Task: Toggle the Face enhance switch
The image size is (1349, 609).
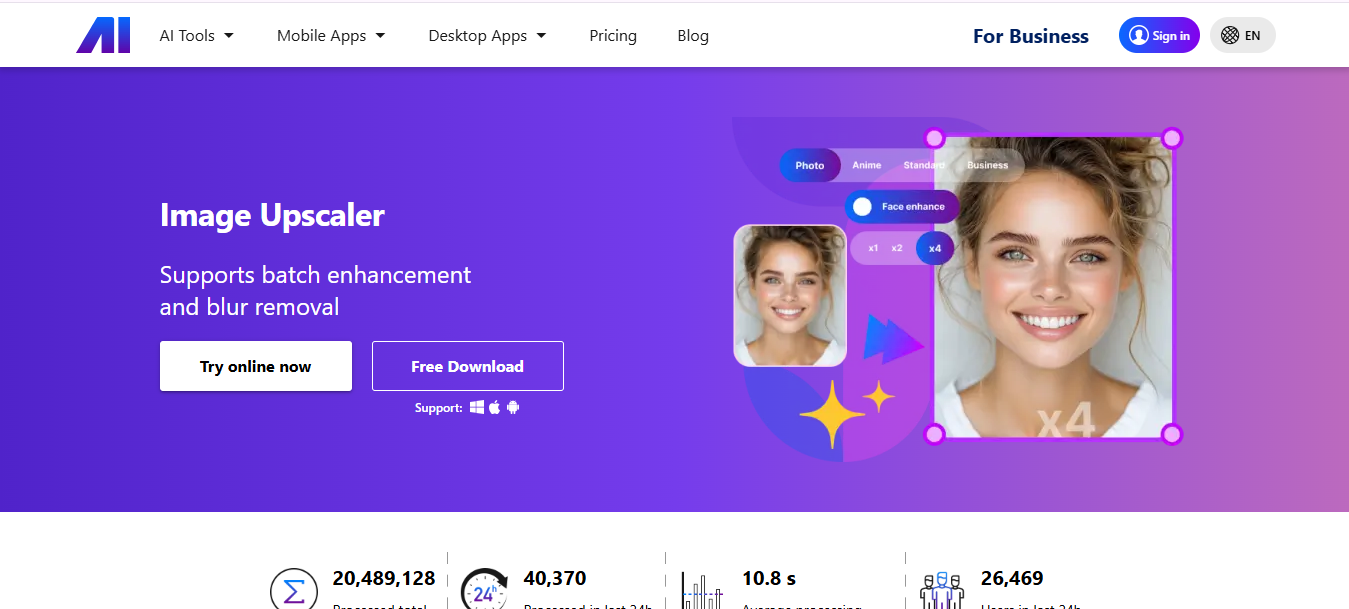Action: tap(862, 207)
